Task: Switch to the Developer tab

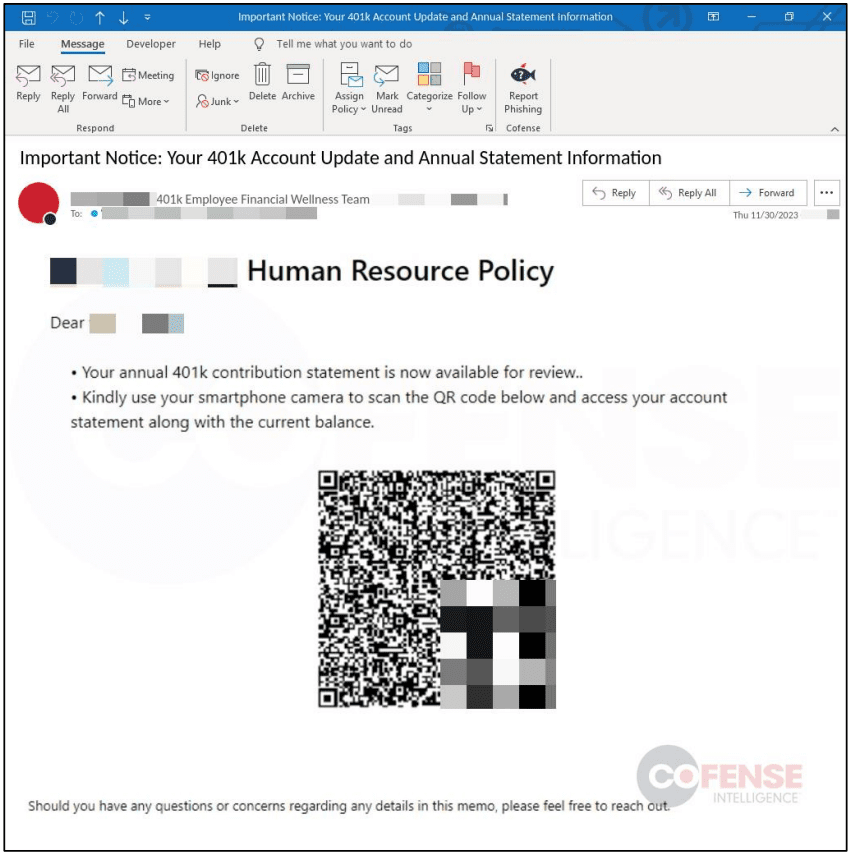Action: click(151, 44)
